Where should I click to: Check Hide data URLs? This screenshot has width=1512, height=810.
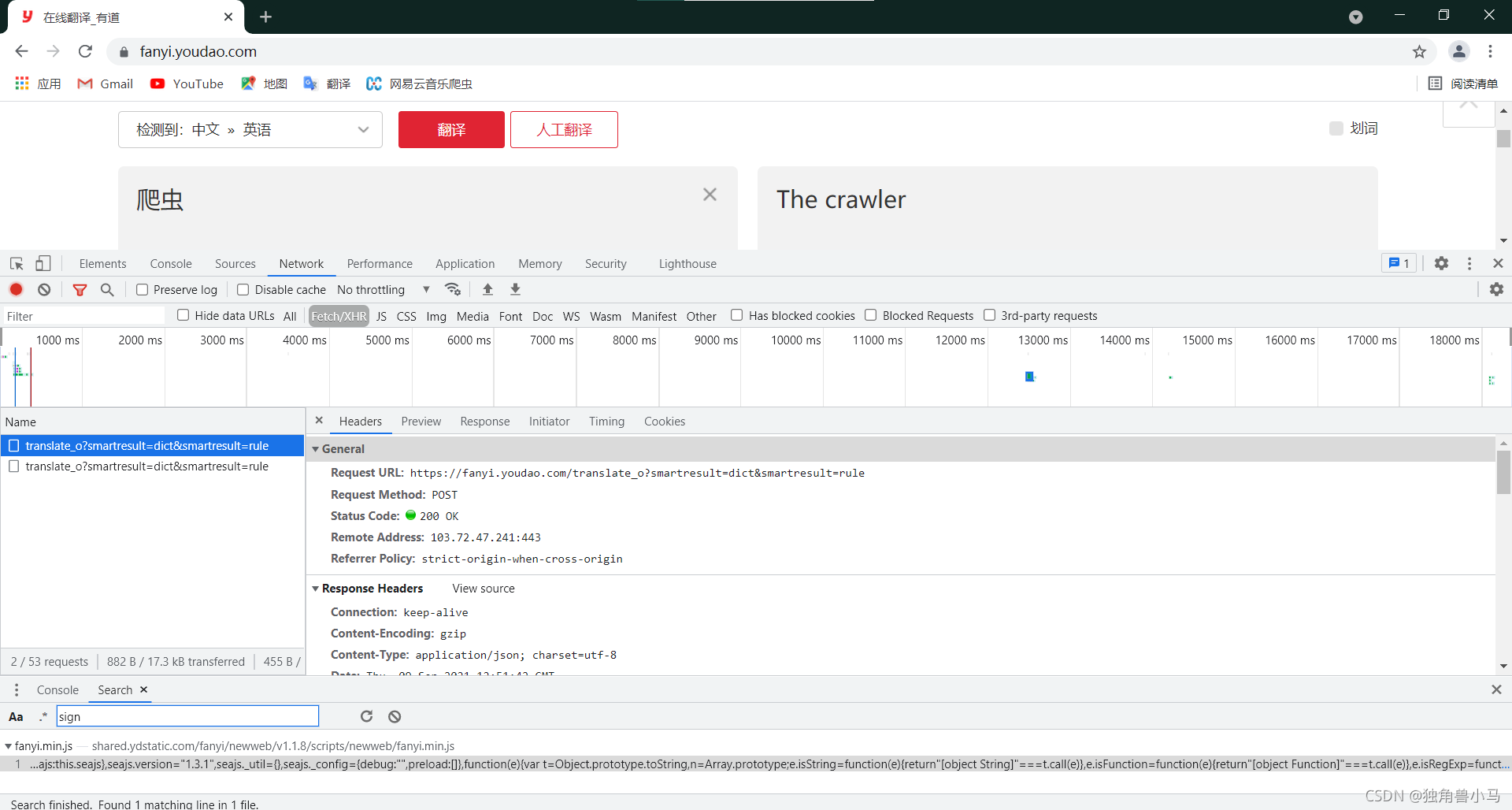coord(183,315)
